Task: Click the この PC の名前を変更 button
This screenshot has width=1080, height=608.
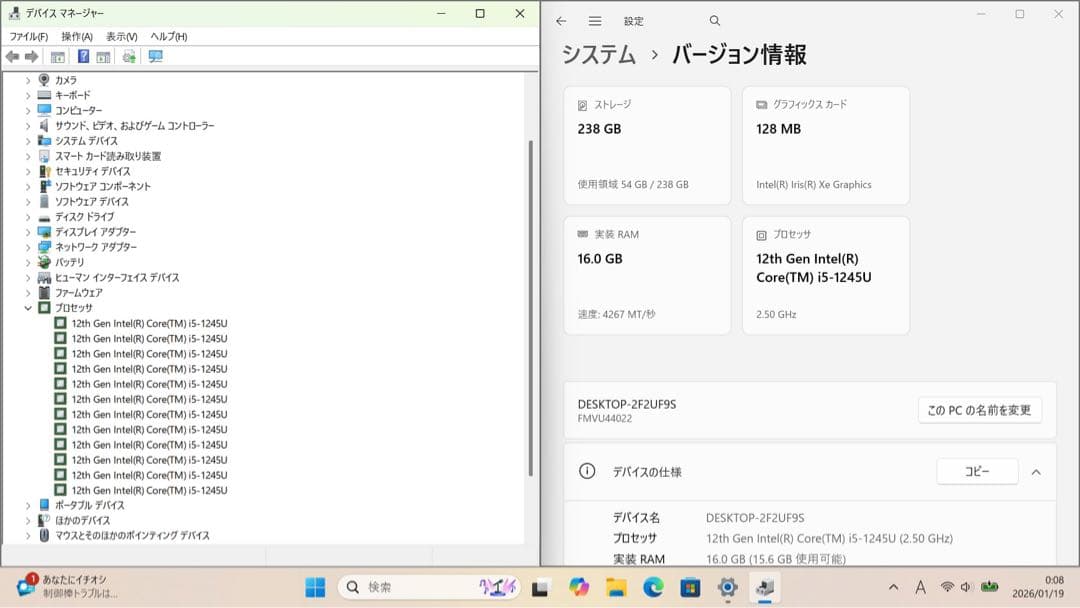Action: [979, 410]
